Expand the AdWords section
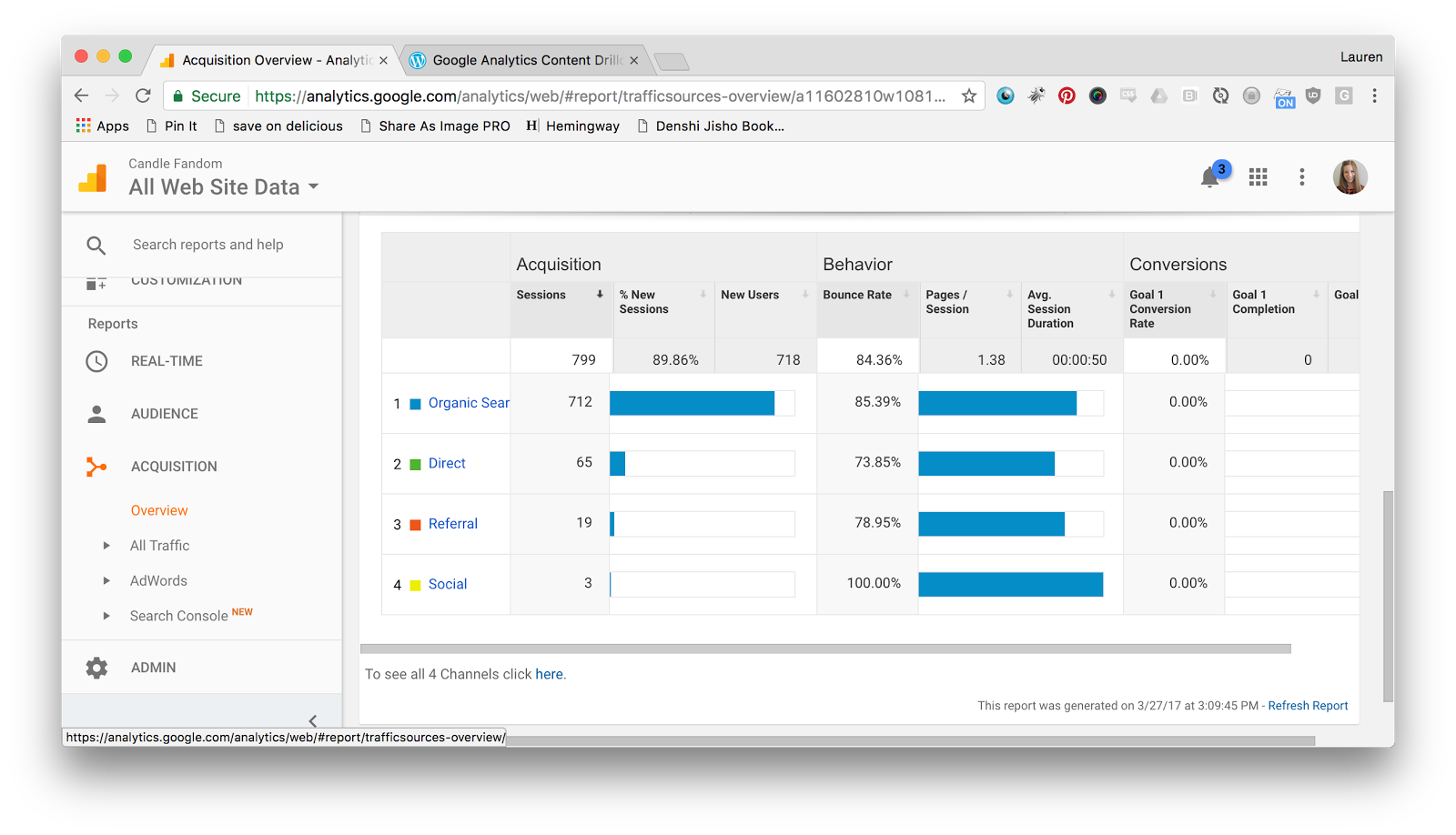Viewport: 1456px width, 835px height. (x=106, y=581)
